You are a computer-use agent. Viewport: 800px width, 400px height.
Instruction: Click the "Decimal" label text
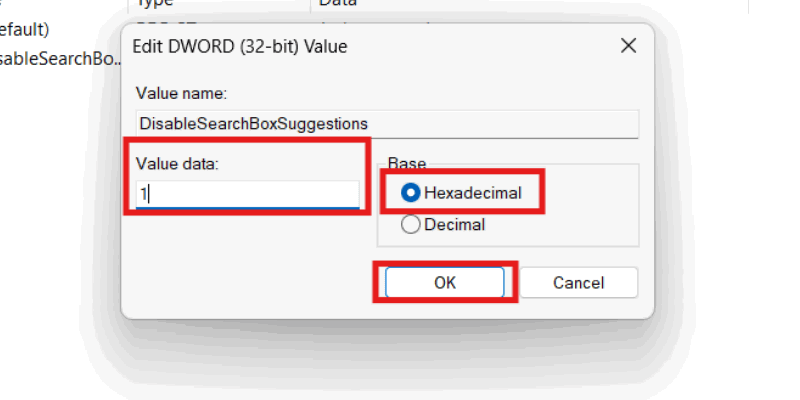tap(454, 225)
